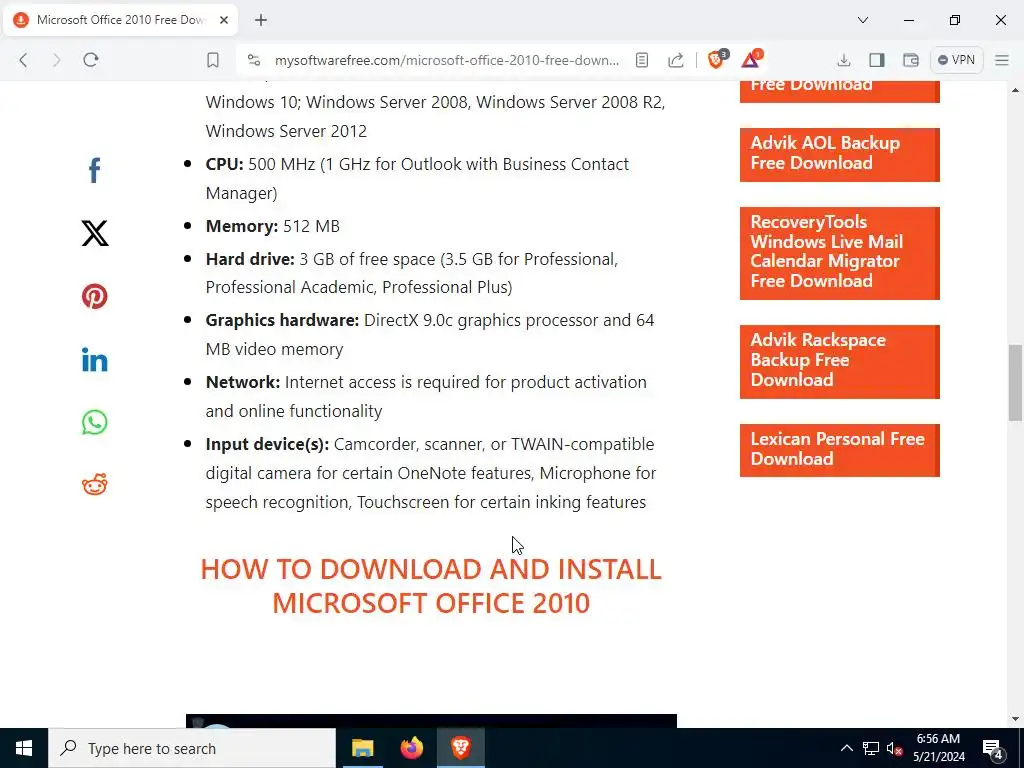Click the VPN button
Screen dimensions: 1024x768
[x=956, y=60]
